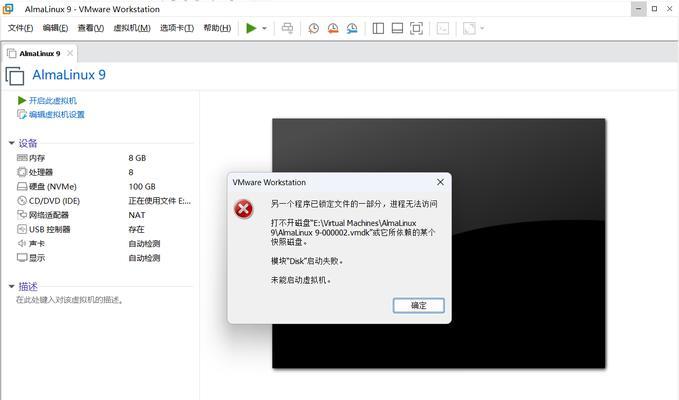Viewport: 679px width, 400px height.
Task: Open the 查看(V) menu
Action: click(x=91, y=28)
